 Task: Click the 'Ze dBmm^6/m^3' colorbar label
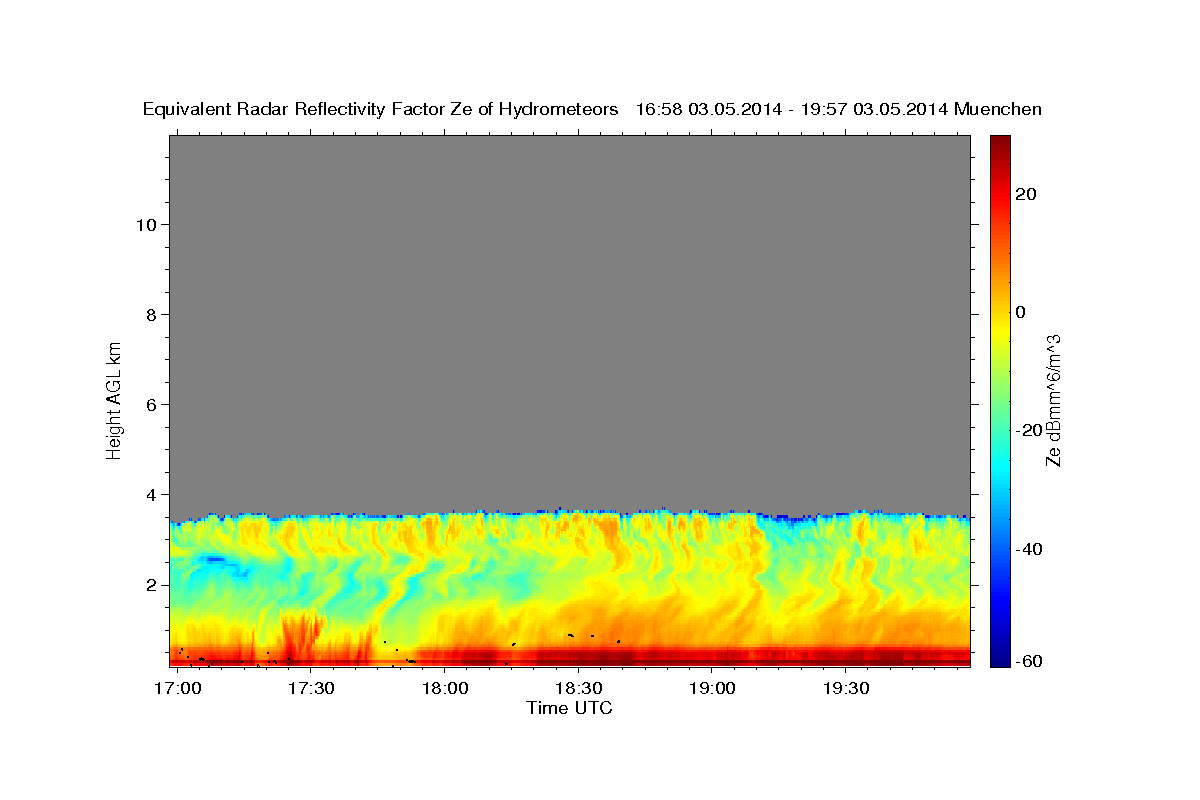tap(1053, 400)
